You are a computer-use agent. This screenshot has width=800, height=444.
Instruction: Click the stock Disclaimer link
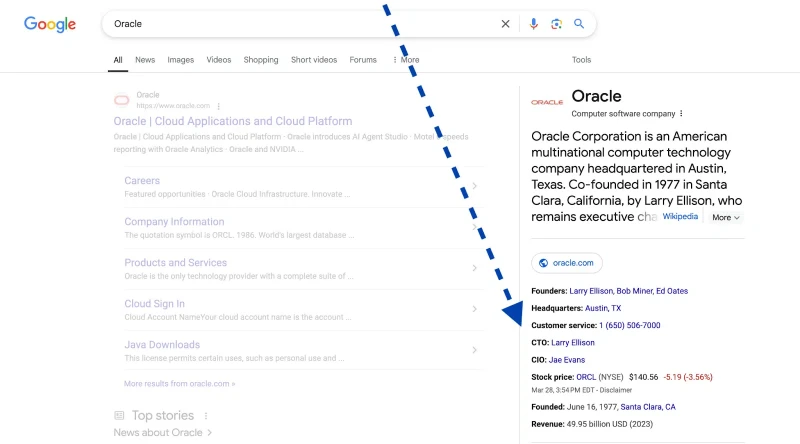[x=616, y=390]
